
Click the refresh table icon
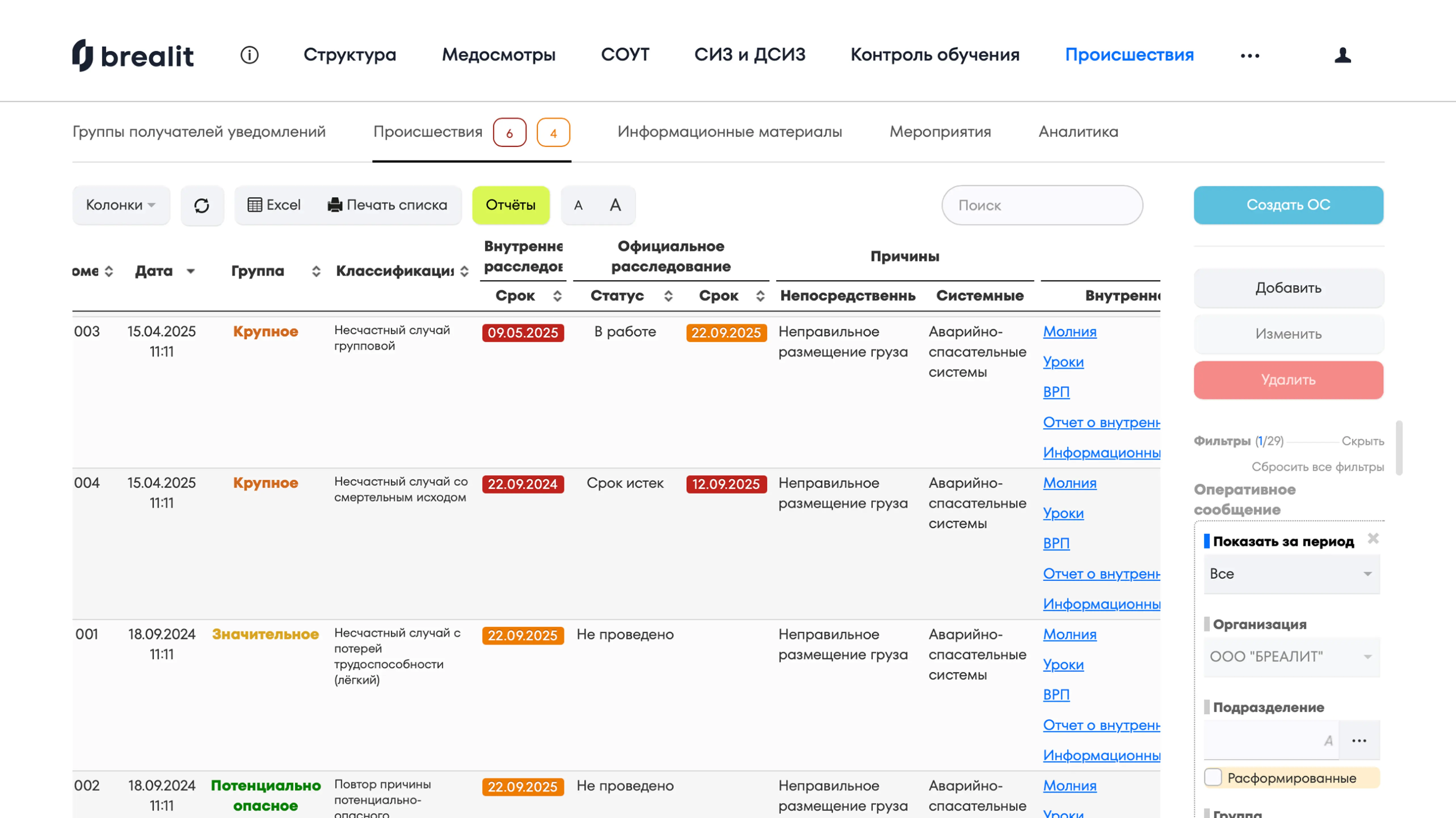click(x=202, y=205)
